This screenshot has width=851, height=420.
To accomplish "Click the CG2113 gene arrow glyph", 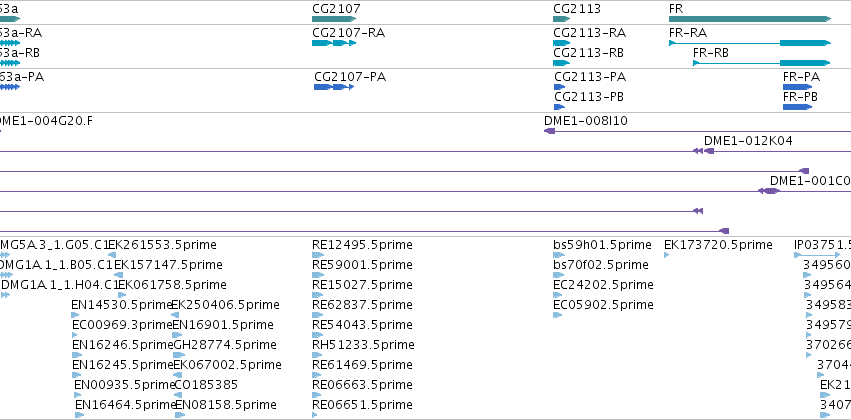I will 562,19.
